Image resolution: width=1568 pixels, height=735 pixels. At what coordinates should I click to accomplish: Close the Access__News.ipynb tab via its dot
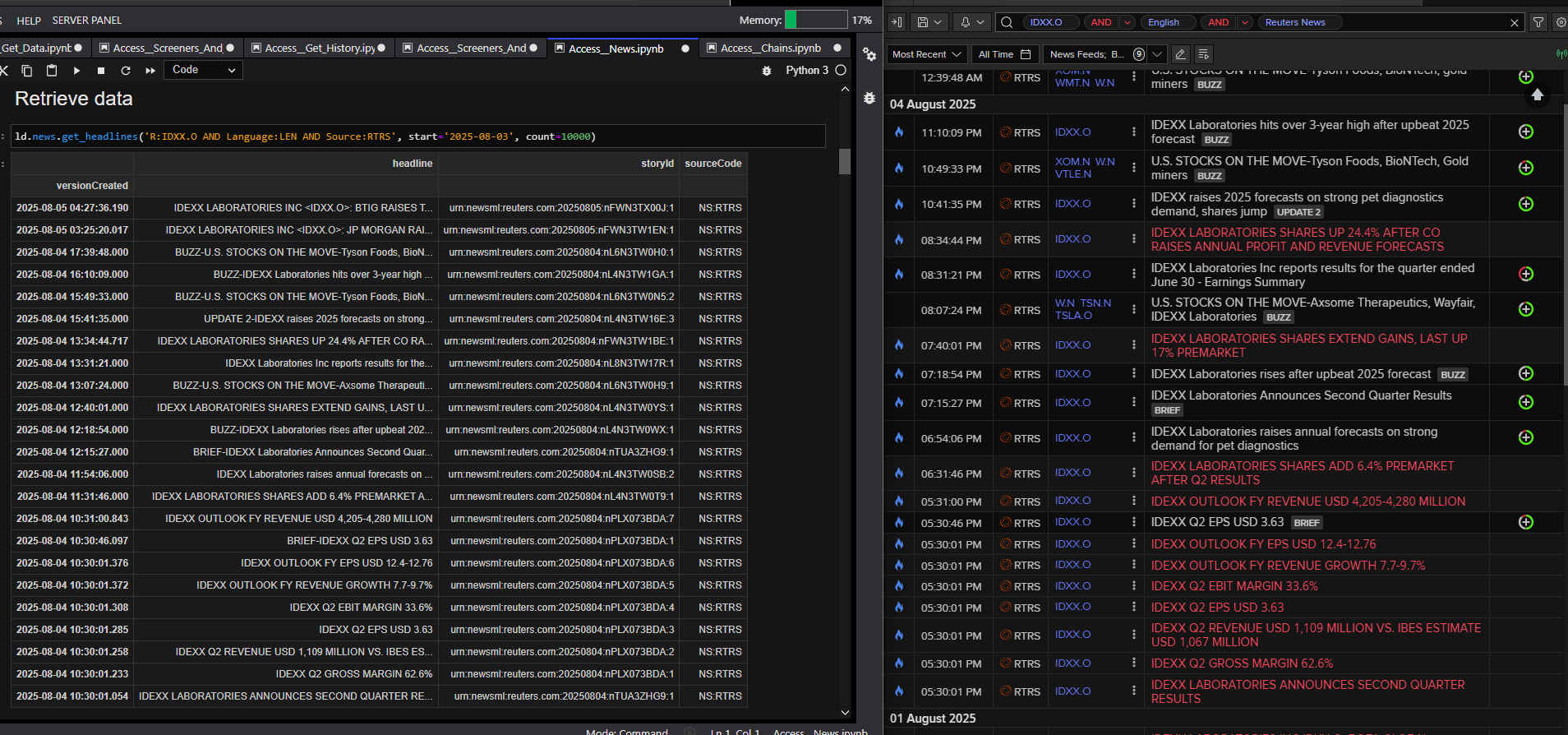[685, 49]
